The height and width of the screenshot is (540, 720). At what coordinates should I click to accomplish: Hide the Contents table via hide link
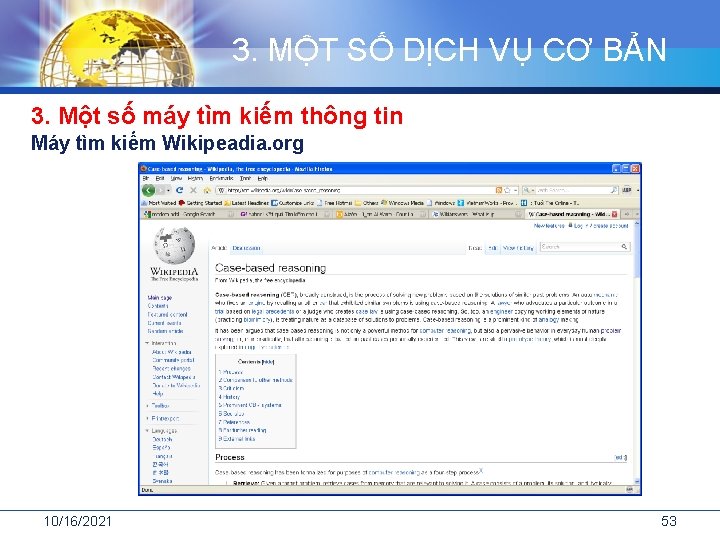268,362
